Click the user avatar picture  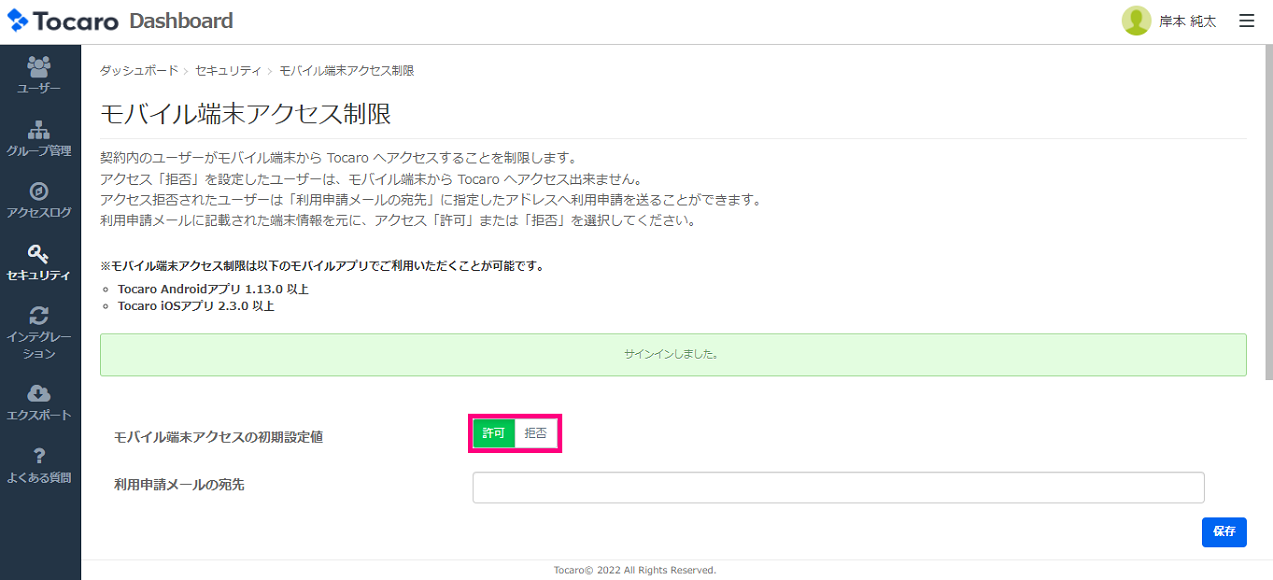1136,21
